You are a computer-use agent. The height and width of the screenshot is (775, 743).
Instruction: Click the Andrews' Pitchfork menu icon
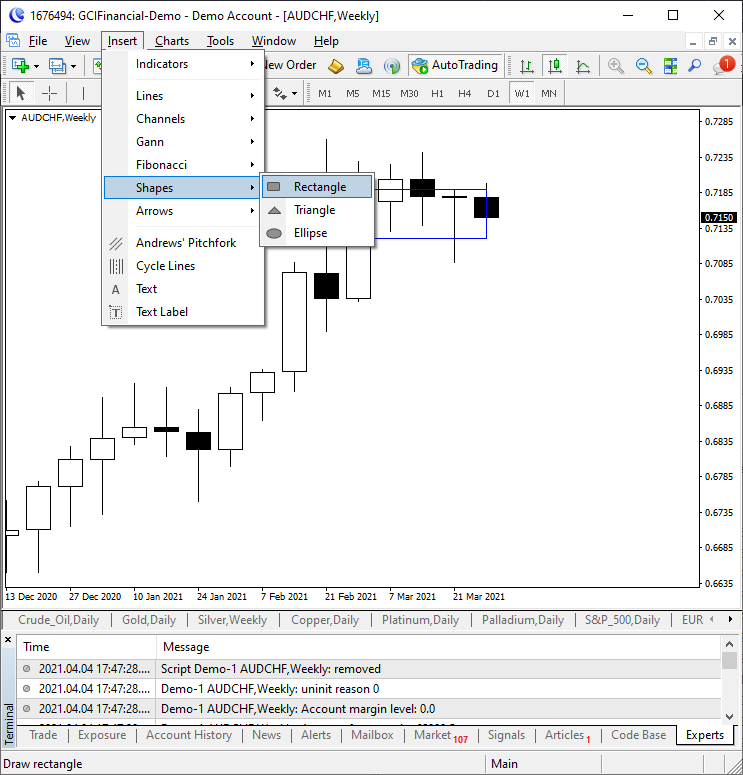116,243
